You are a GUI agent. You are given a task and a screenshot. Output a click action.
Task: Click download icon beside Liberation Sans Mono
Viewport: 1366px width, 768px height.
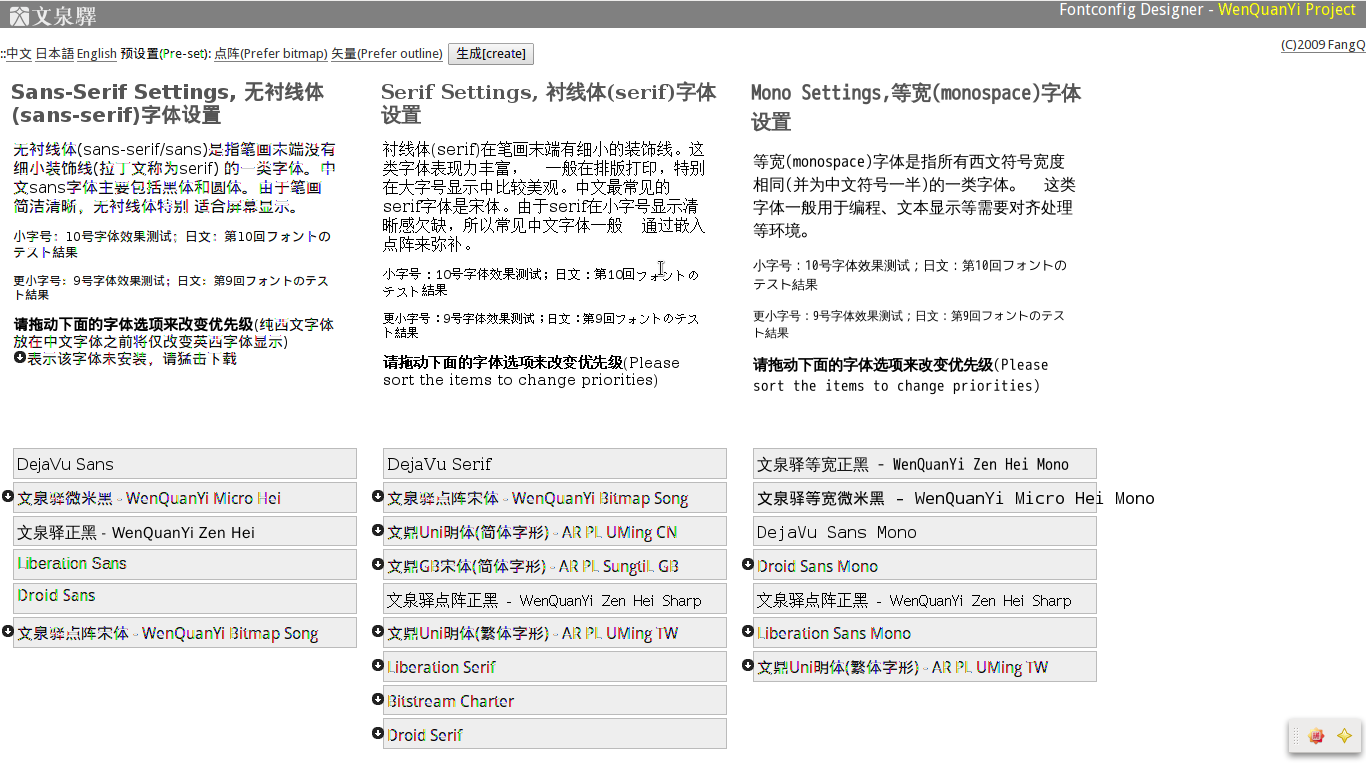748,631
